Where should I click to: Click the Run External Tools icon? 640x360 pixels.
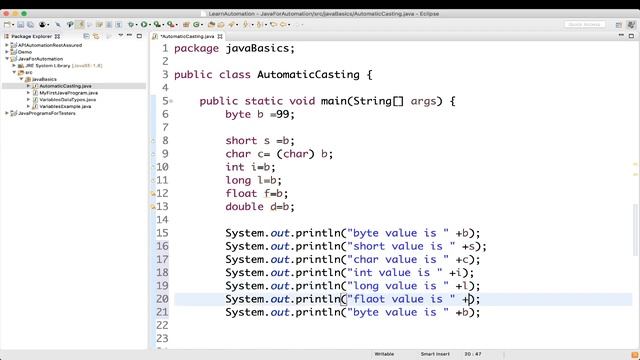pyautogui.click(x=171, y=24)
